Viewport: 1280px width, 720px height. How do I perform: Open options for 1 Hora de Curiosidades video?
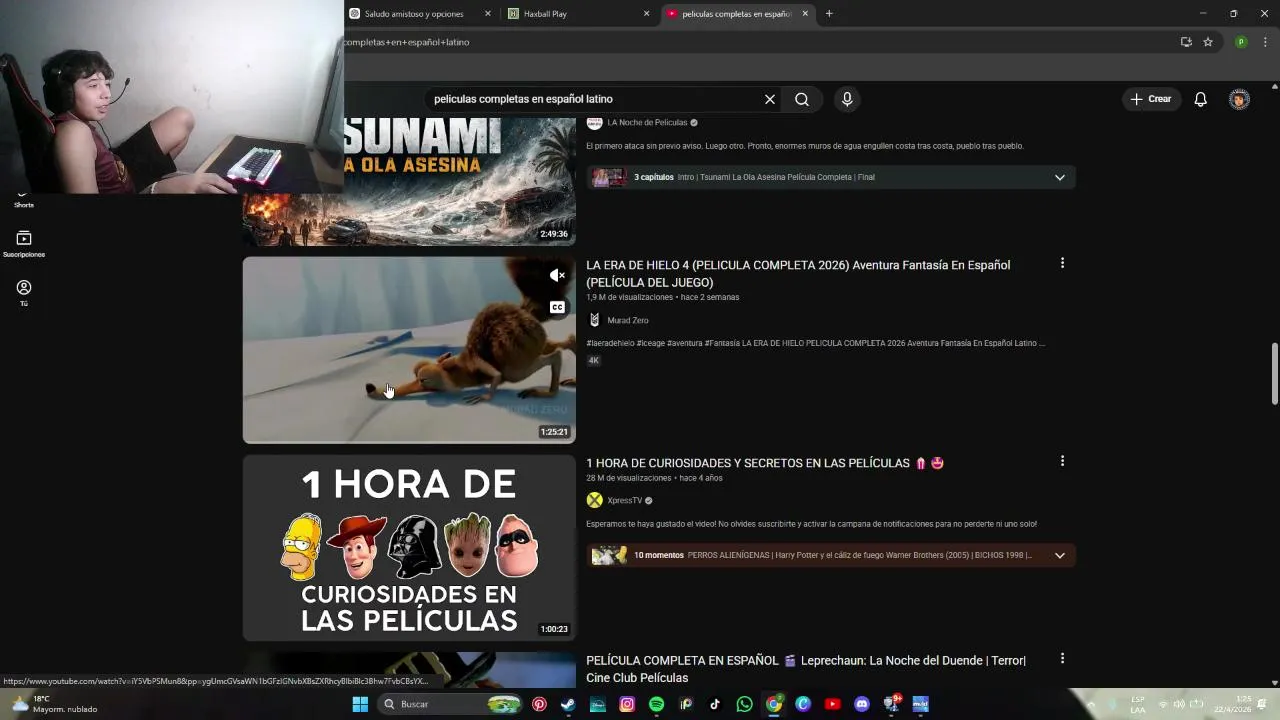click(1062, 461)
